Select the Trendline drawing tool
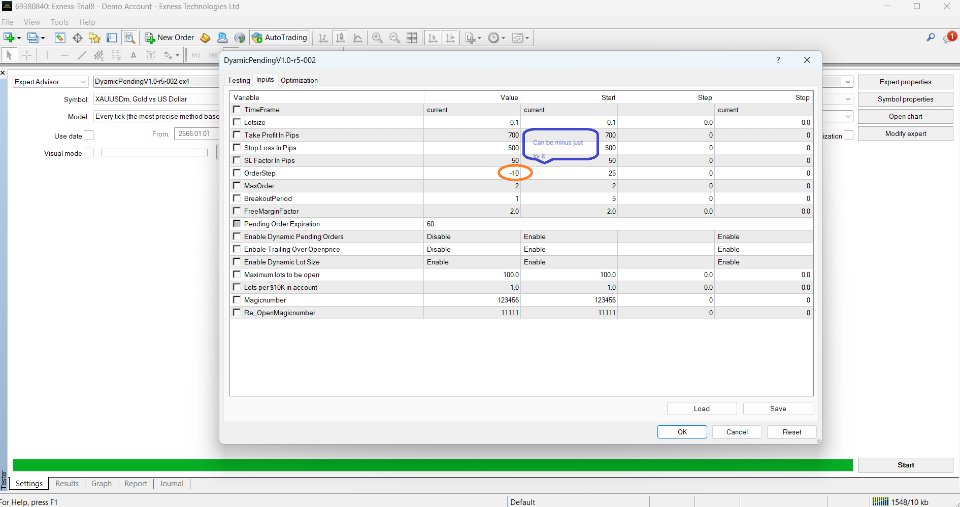This screenshot has width=960, height=507. (81, 55)
